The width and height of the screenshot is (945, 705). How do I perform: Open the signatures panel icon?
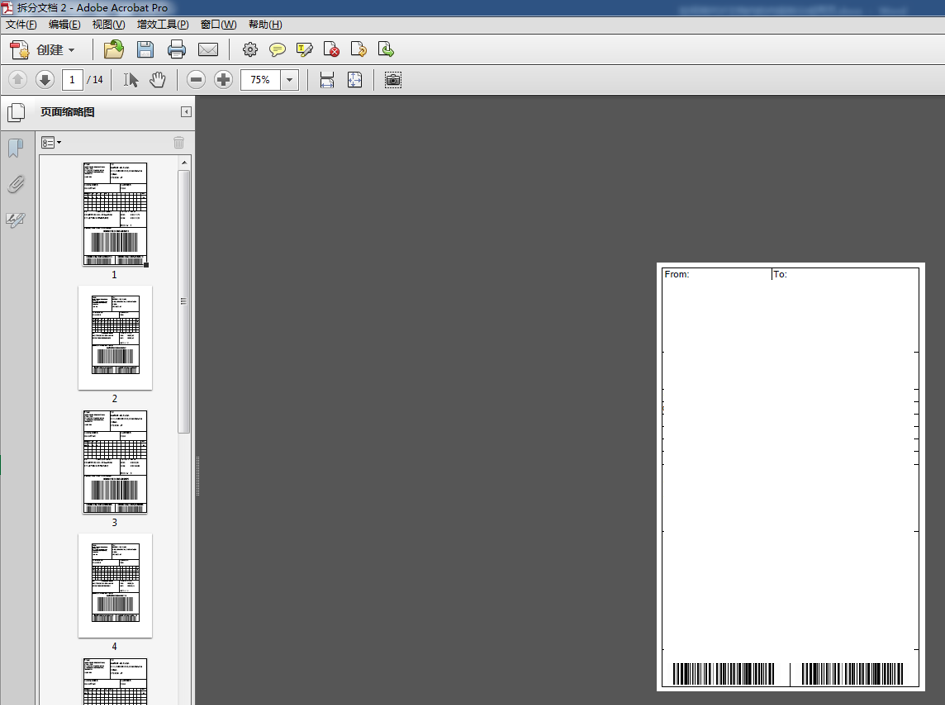pyautogui.click(x=16, y=220)
